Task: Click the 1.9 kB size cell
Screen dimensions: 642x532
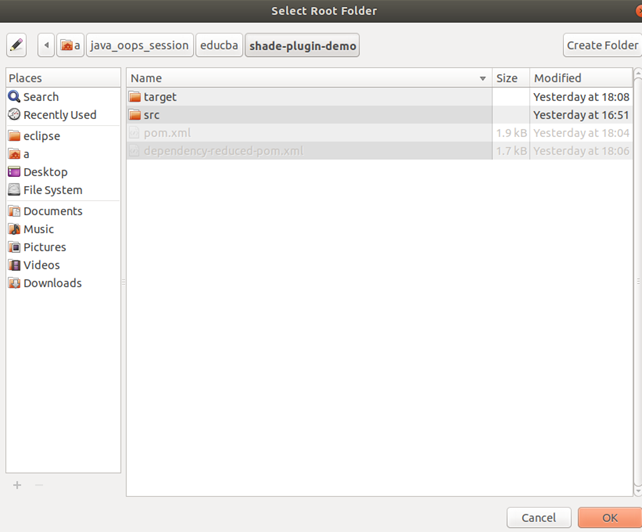Action: (x=511, y=133)
